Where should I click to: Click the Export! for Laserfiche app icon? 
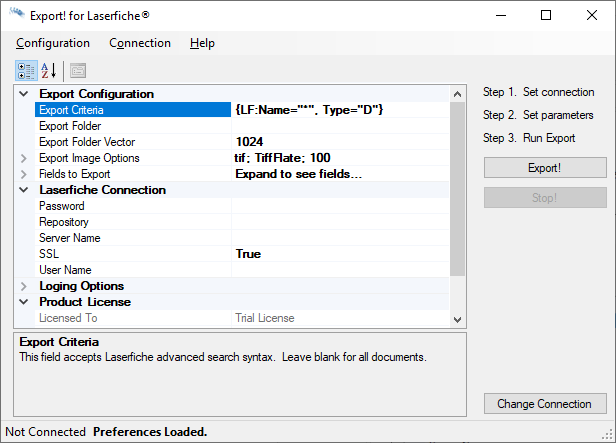(x=17, y=14)
